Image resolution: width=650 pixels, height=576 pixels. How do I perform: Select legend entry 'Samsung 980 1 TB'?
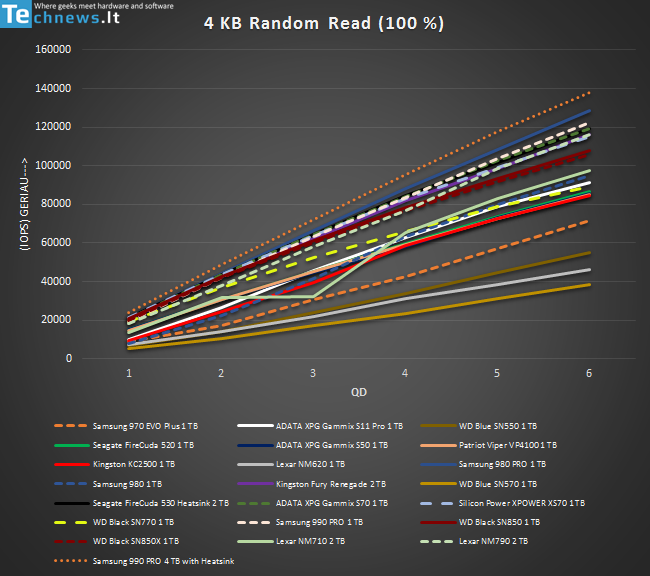[x=108, y=484]
